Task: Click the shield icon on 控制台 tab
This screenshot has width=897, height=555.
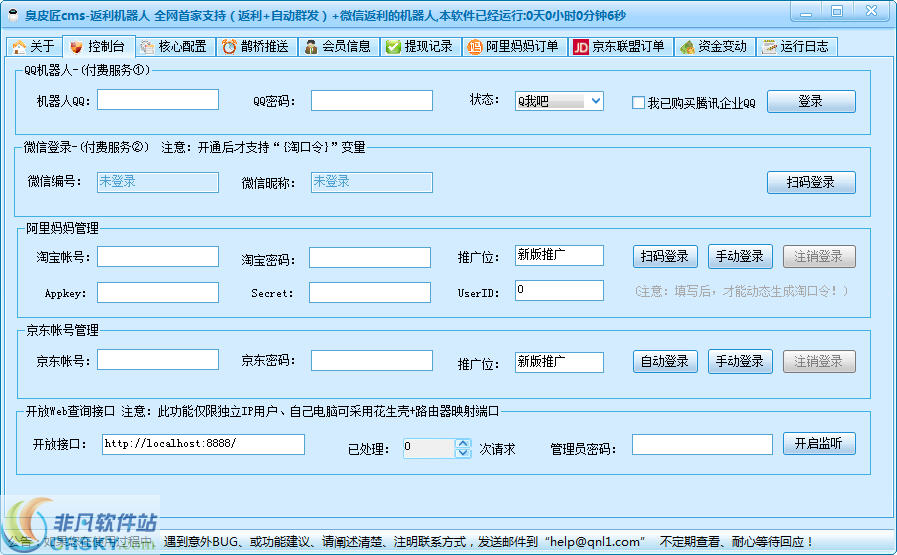Action: pos(76,47)
